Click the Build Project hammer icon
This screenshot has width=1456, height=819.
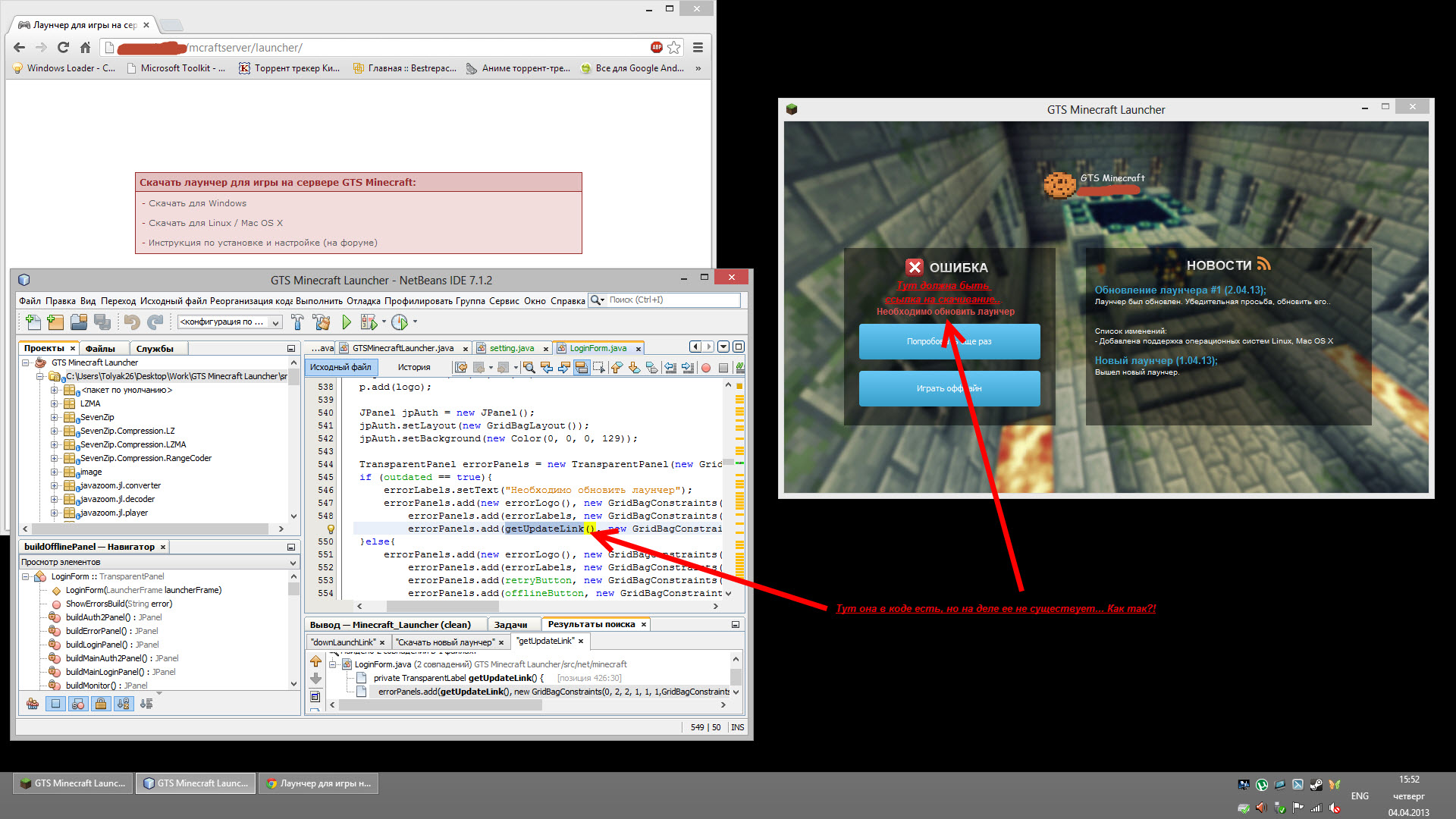[x=297, y=322]
